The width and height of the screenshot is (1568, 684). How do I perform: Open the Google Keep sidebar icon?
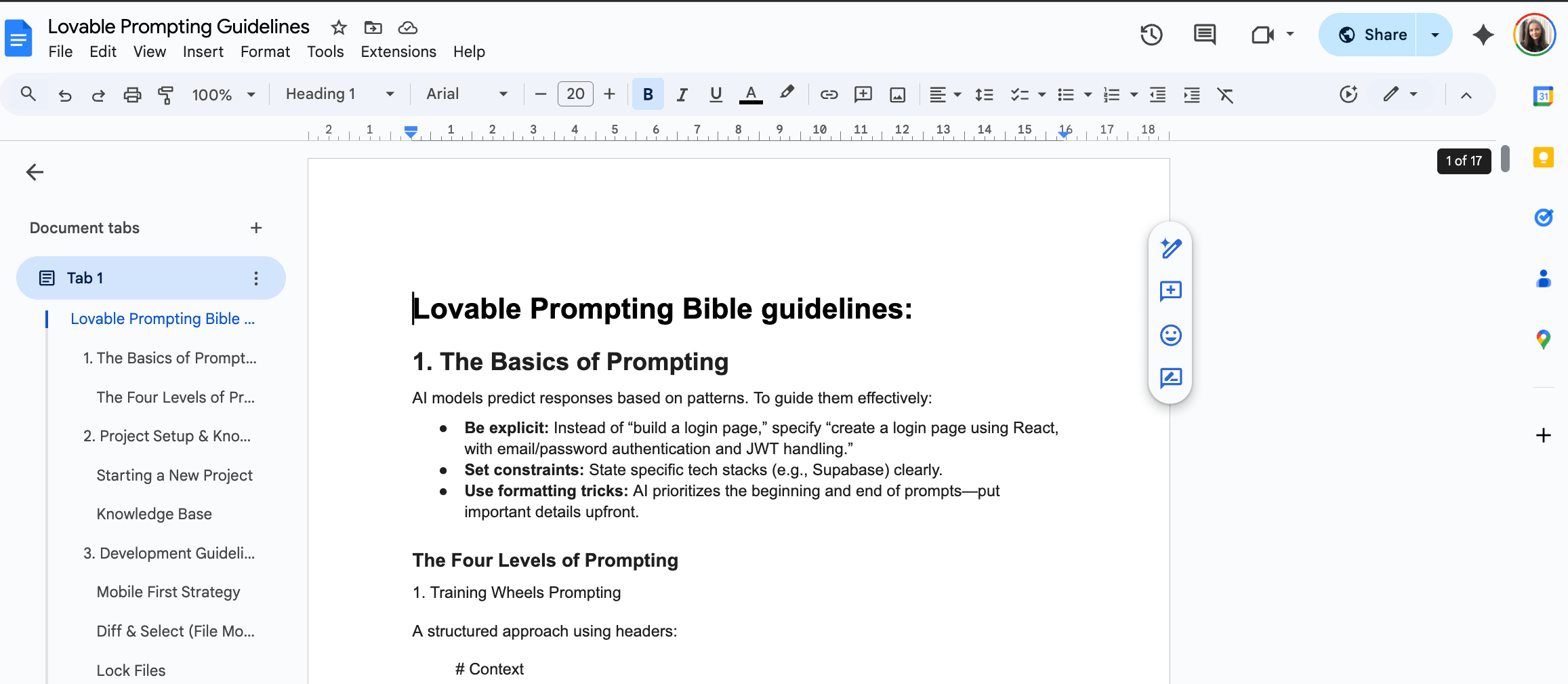(1543, 158)
